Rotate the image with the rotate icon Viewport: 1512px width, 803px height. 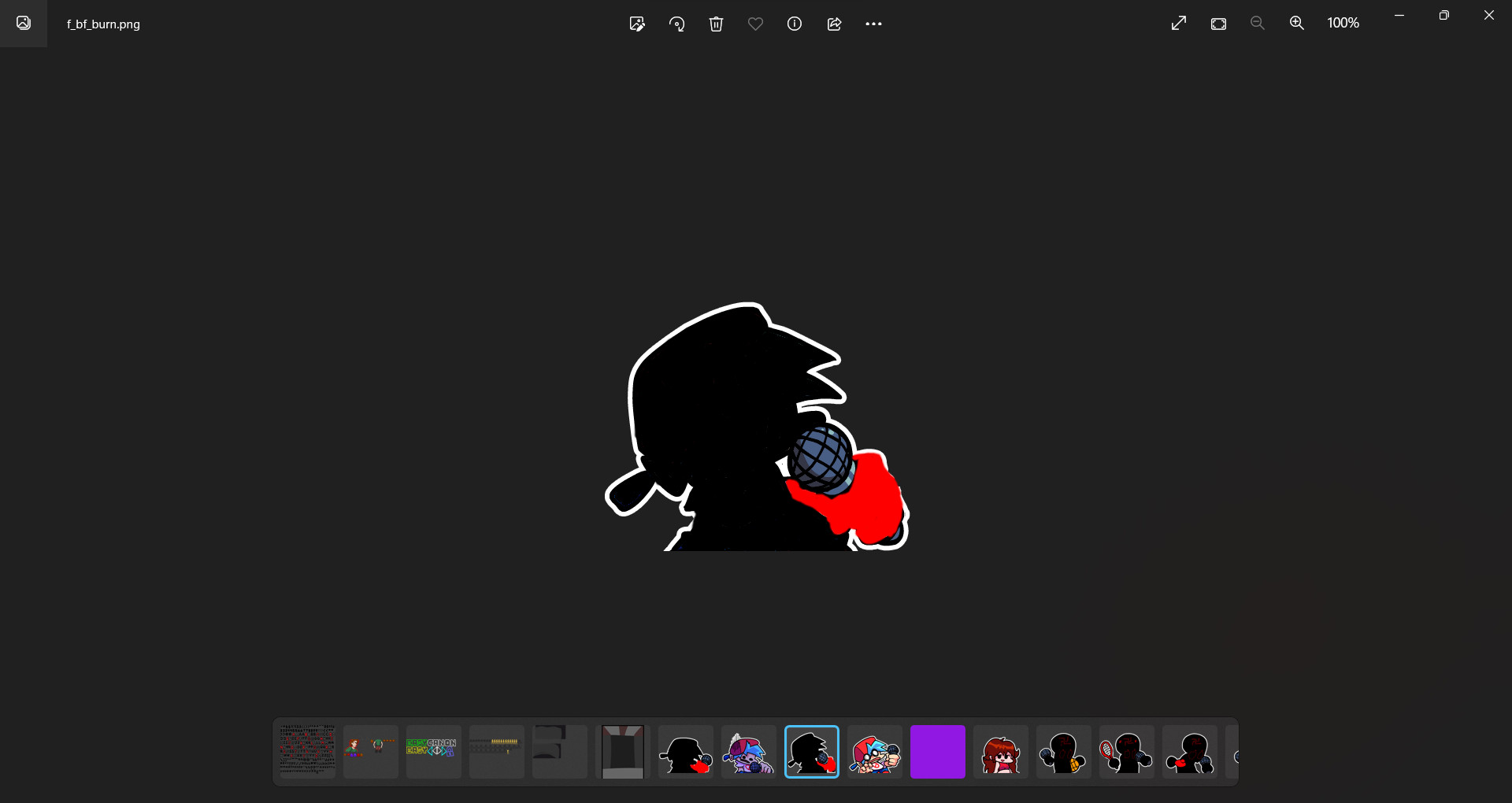click(x=676, y=24)
